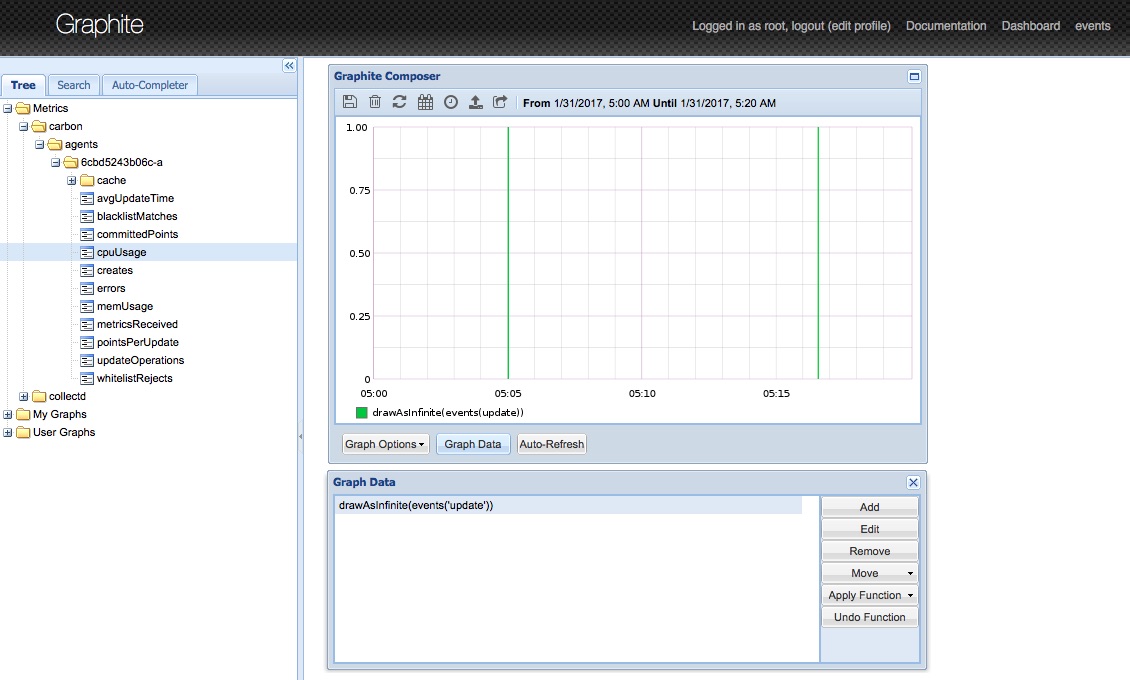Open the Apply Function dropdown
This screenshot has height=680, width=1130.
[x=870, y=595]
